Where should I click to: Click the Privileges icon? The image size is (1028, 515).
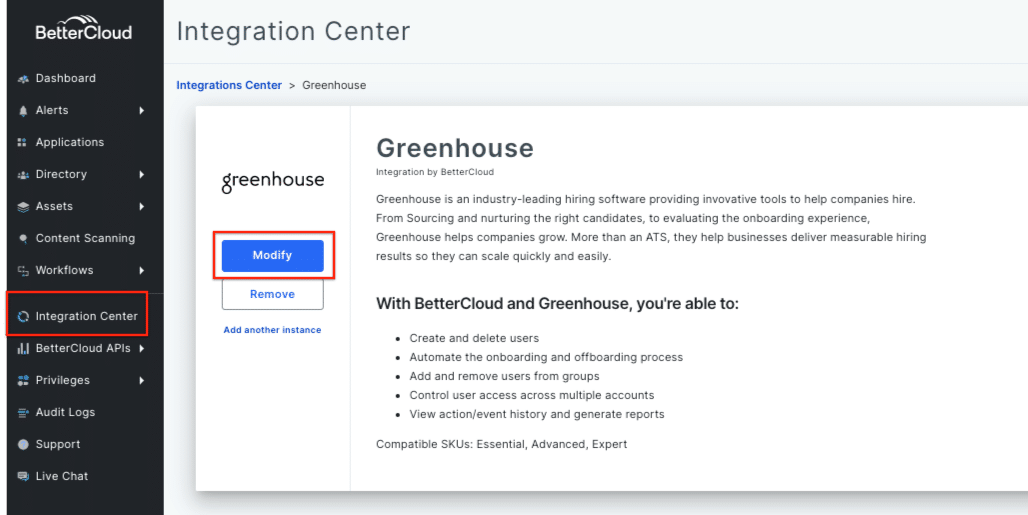[x=23, y=381]
